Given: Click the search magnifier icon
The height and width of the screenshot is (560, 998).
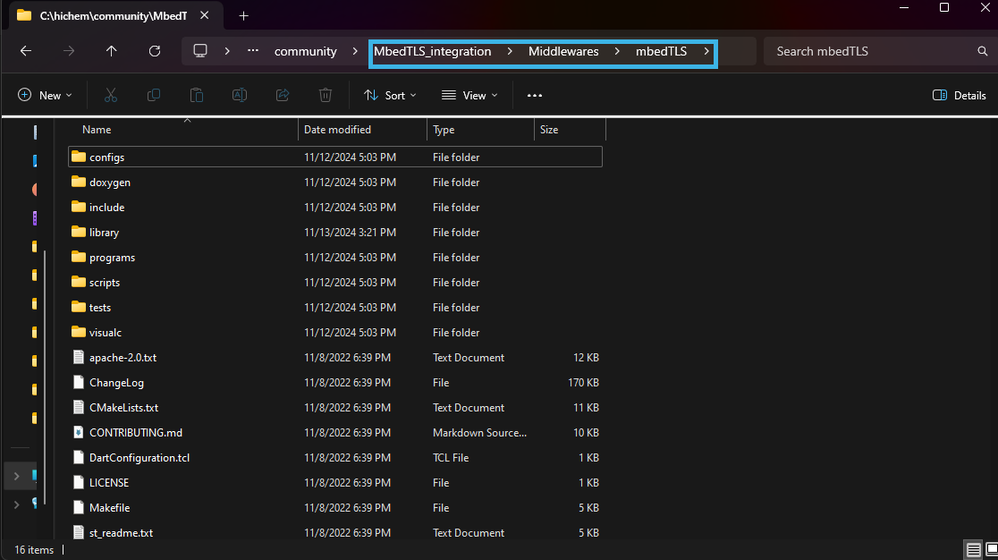Looking at the screenshot, I should pyautogui.click(x=983, y=51).
